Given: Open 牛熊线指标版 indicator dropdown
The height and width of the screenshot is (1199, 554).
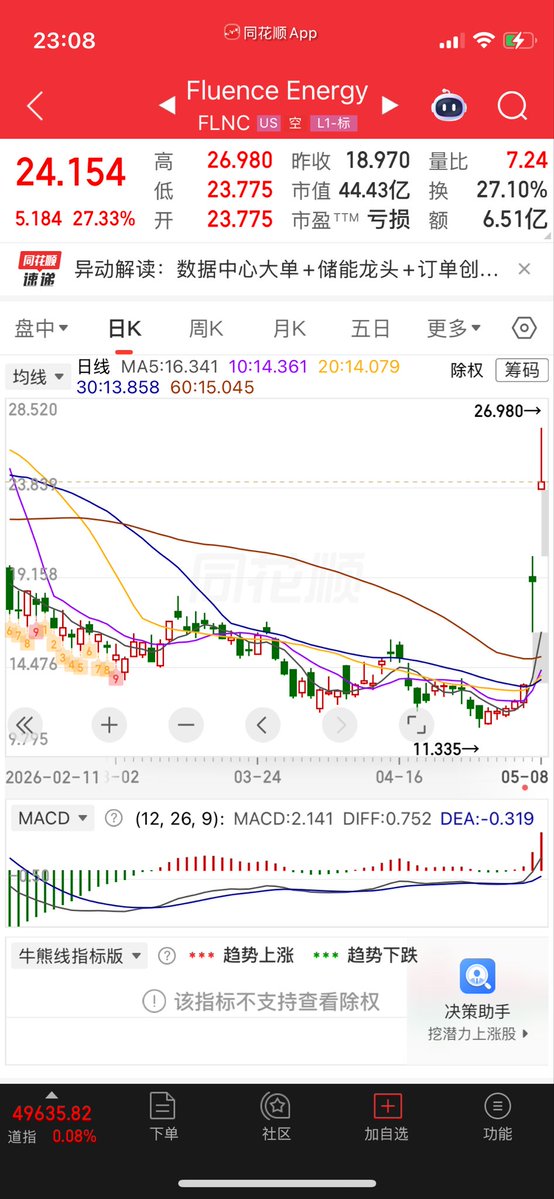Looking at the screenshot, I should tap(80, 955).
